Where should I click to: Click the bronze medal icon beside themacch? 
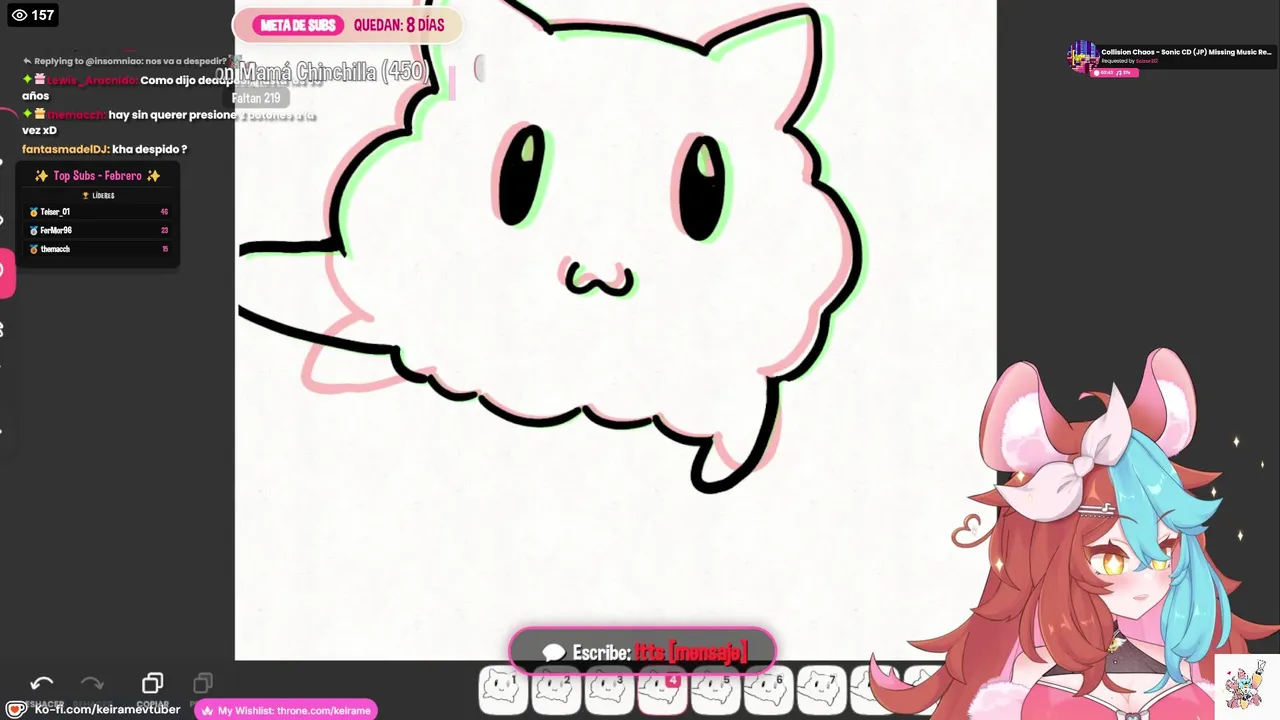tap(34, 249)
